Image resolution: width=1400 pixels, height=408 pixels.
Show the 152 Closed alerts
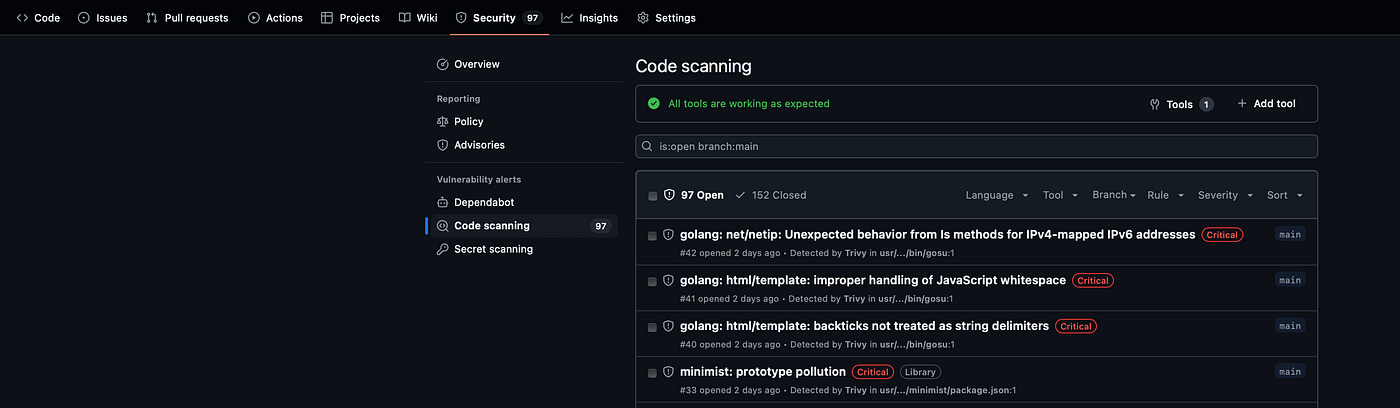click(x=770, y=195)
